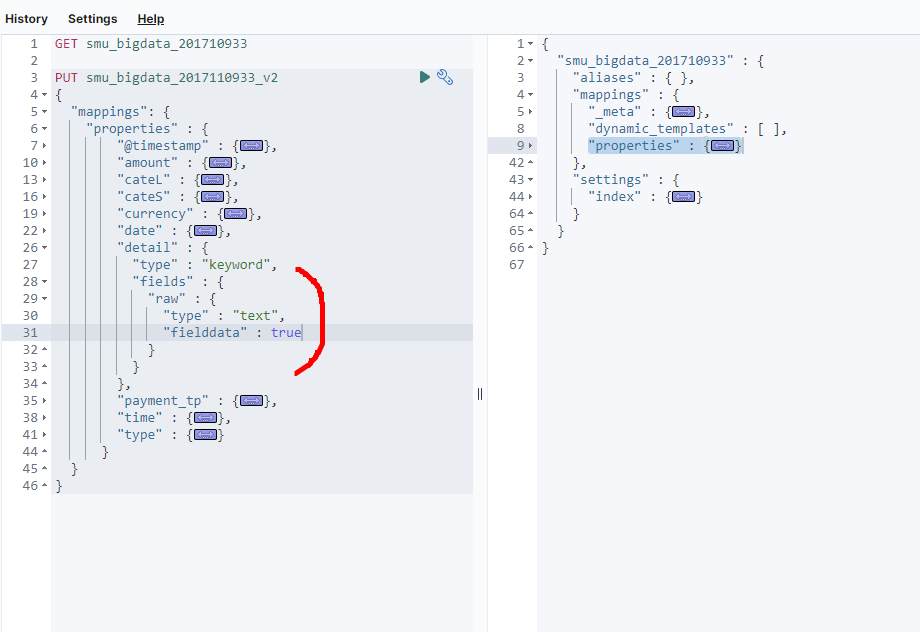Collapse response index-name arrow at line 2
Image resolution: width=920 pixels, height=632 pixels.
pos(530,60)
